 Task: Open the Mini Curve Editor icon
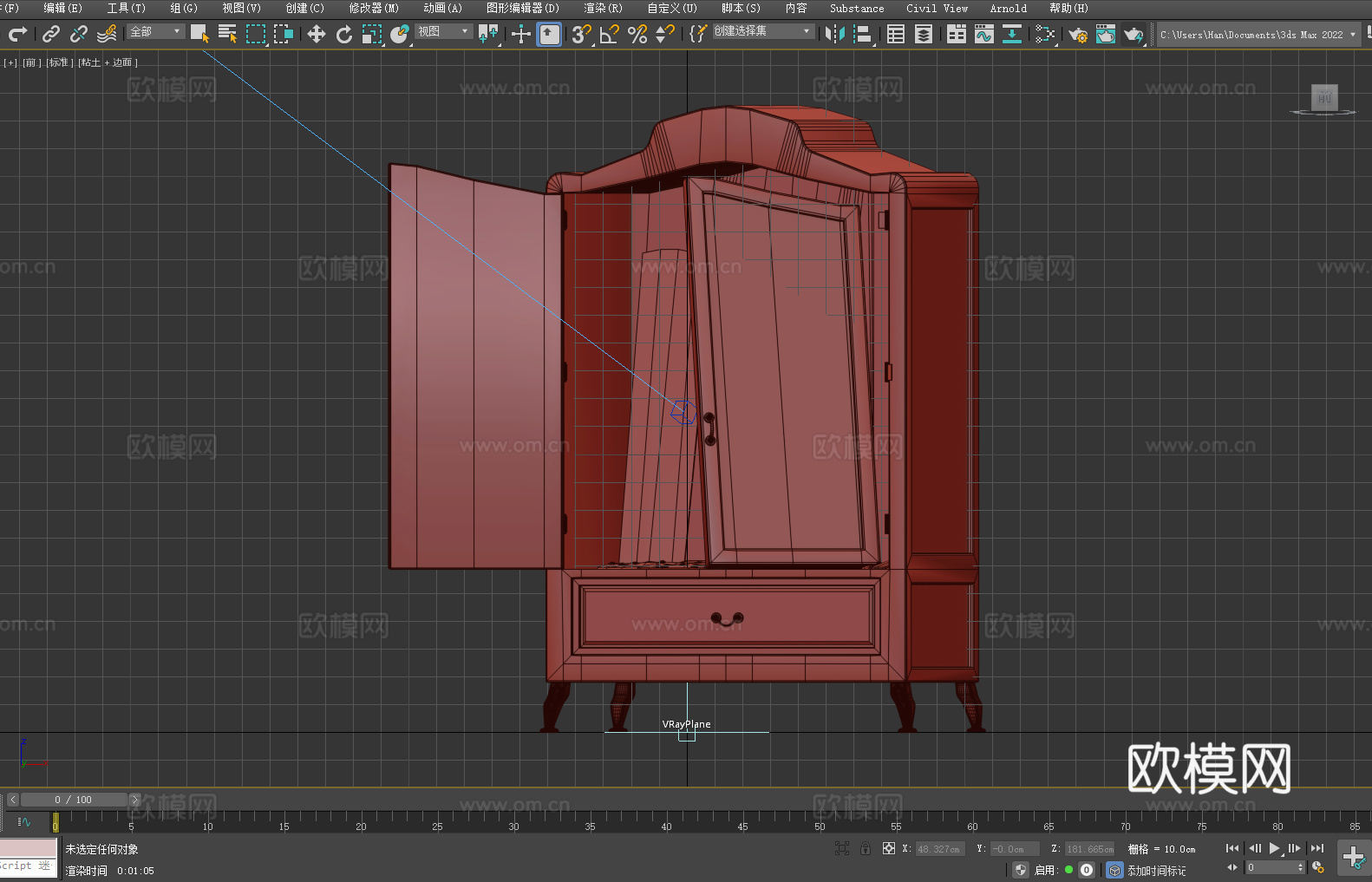click(23, 822)
